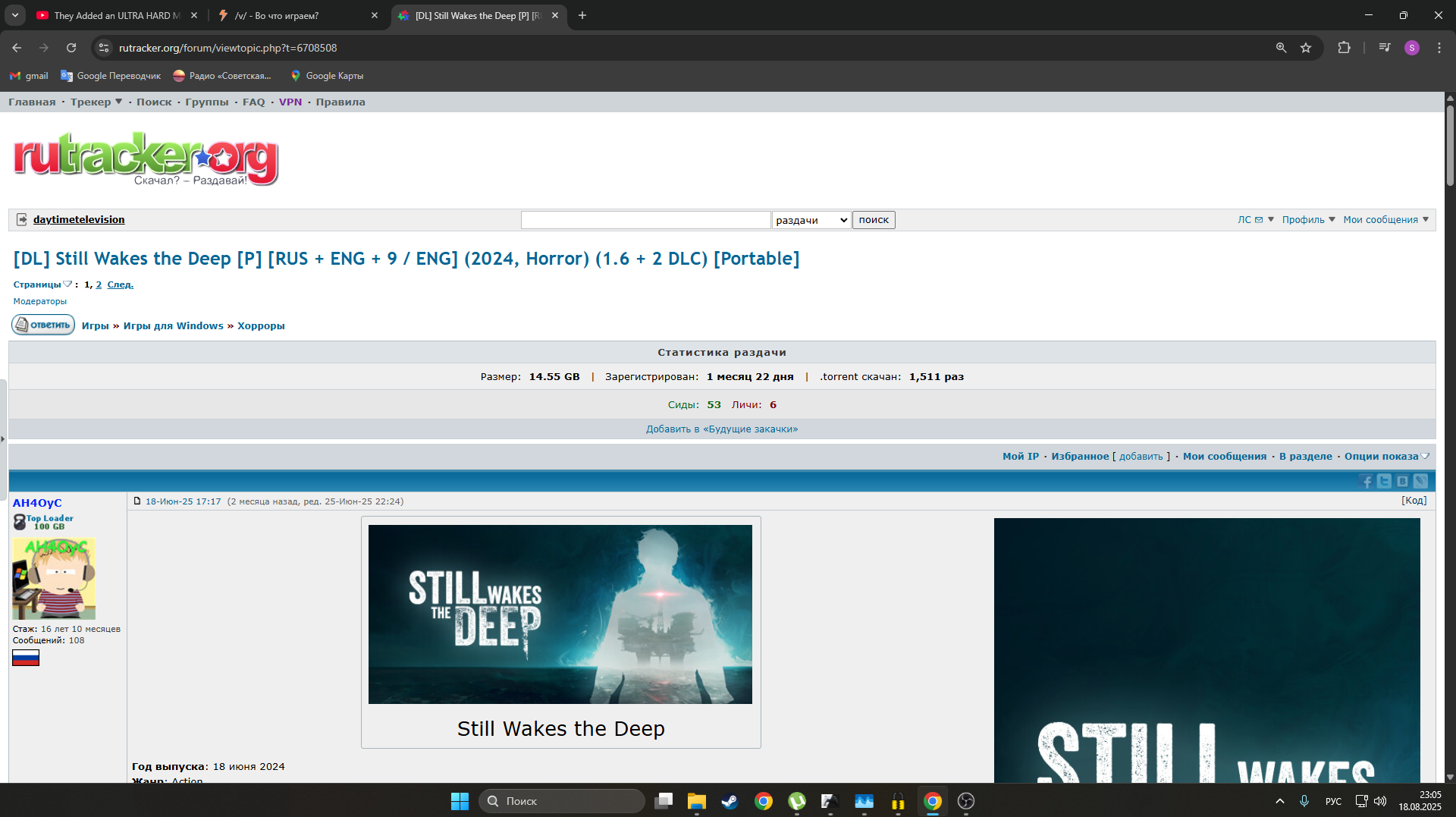This screenshot has width=1456, height=817.
Task: Open the gmail bookmark
Action: pos(29,76)
